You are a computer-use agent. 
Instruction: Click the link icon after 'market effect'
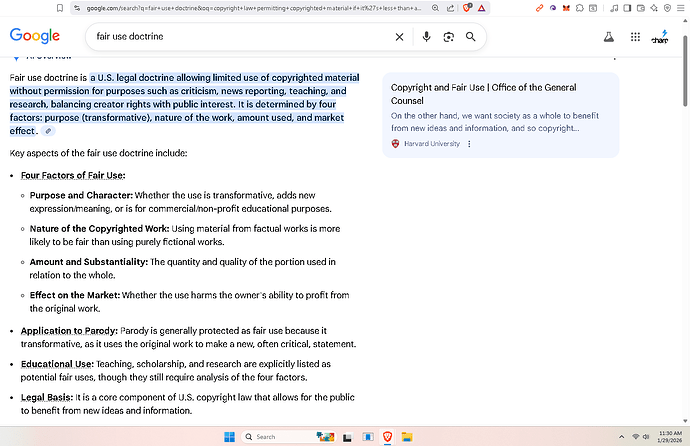pyautogui.click(x=49, y=131)
